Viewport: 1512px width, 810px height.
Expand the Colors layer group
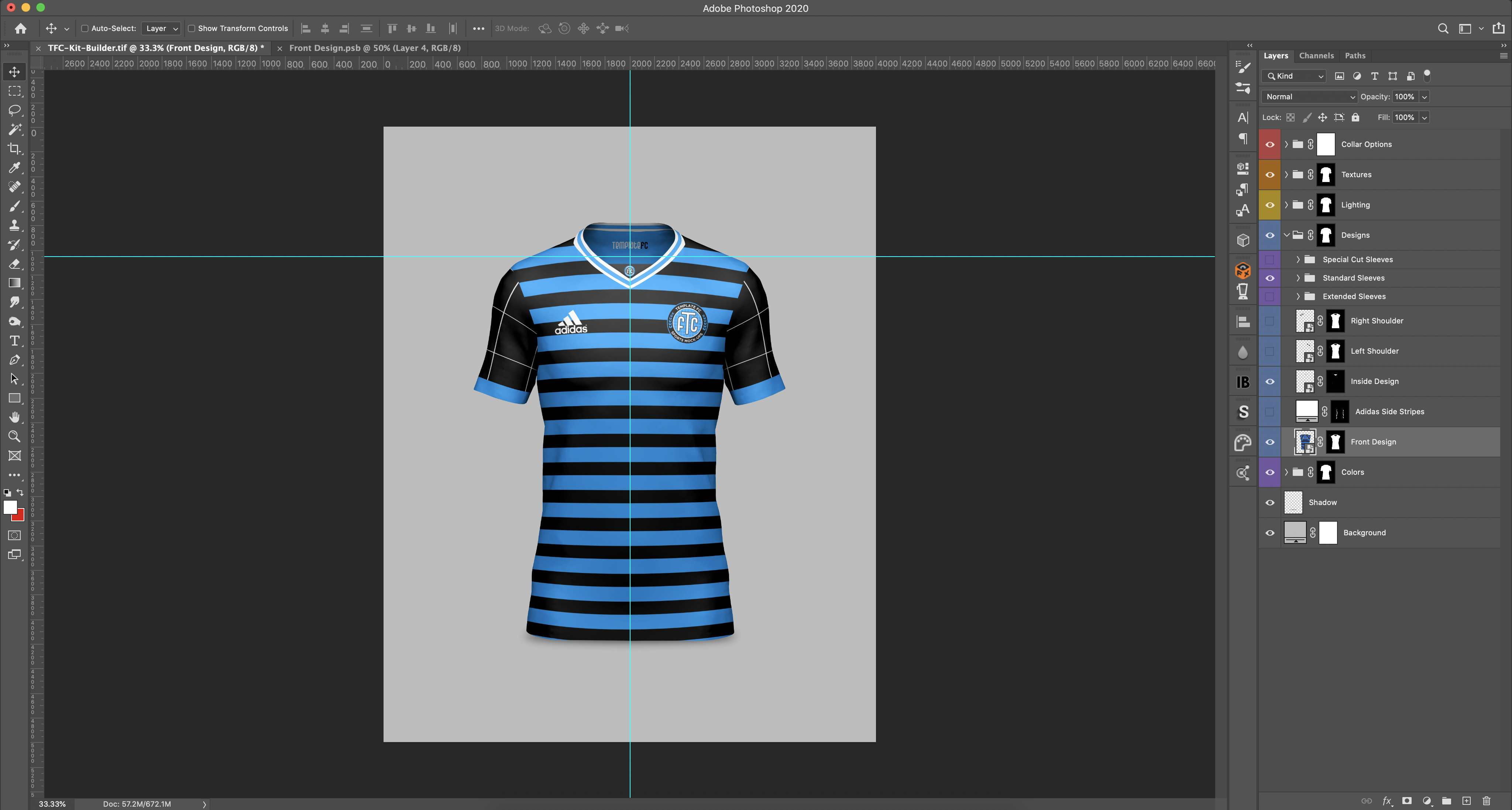[x=1286, y=472]
